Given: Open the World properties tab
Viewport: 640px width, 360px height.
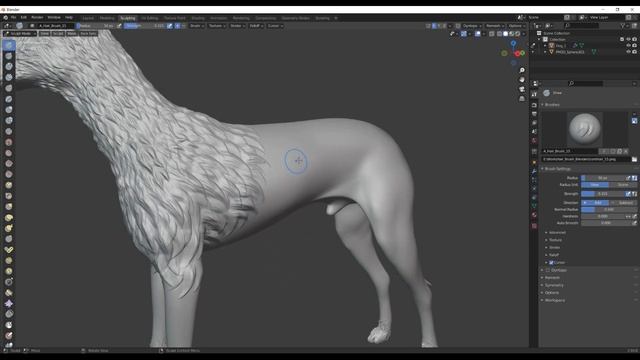Looking at the screenshot, I should tap(534, 141).
